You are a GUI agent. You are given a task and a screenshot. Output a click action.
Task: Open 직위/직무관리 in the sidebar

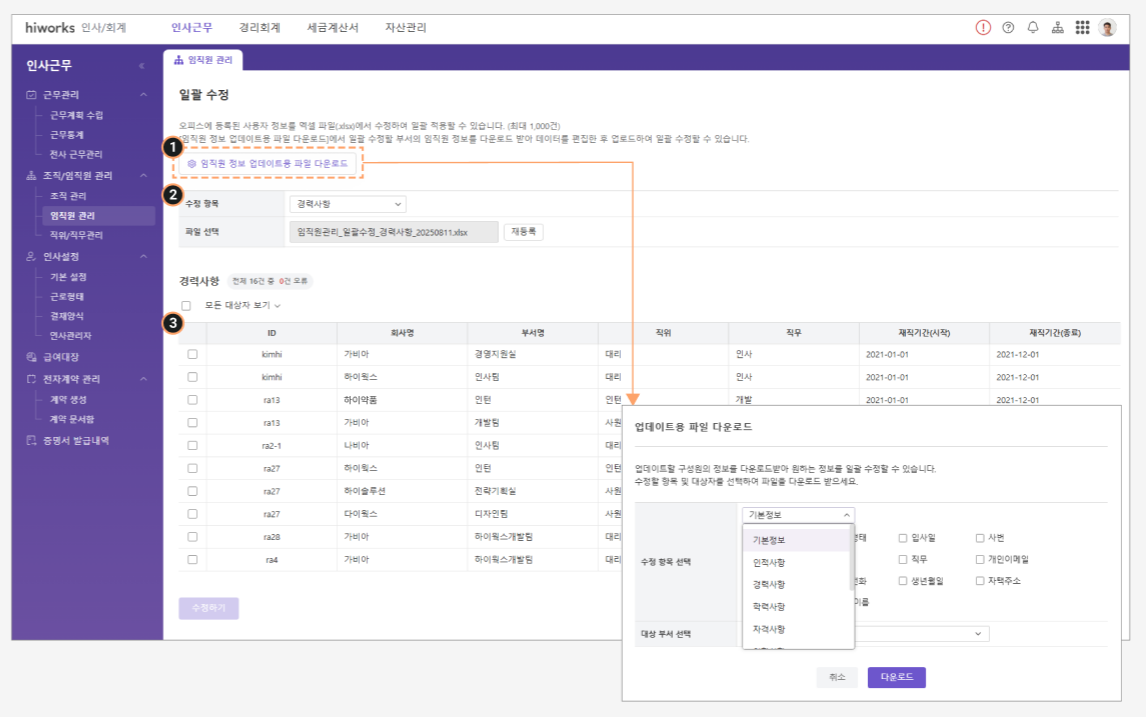77,235
